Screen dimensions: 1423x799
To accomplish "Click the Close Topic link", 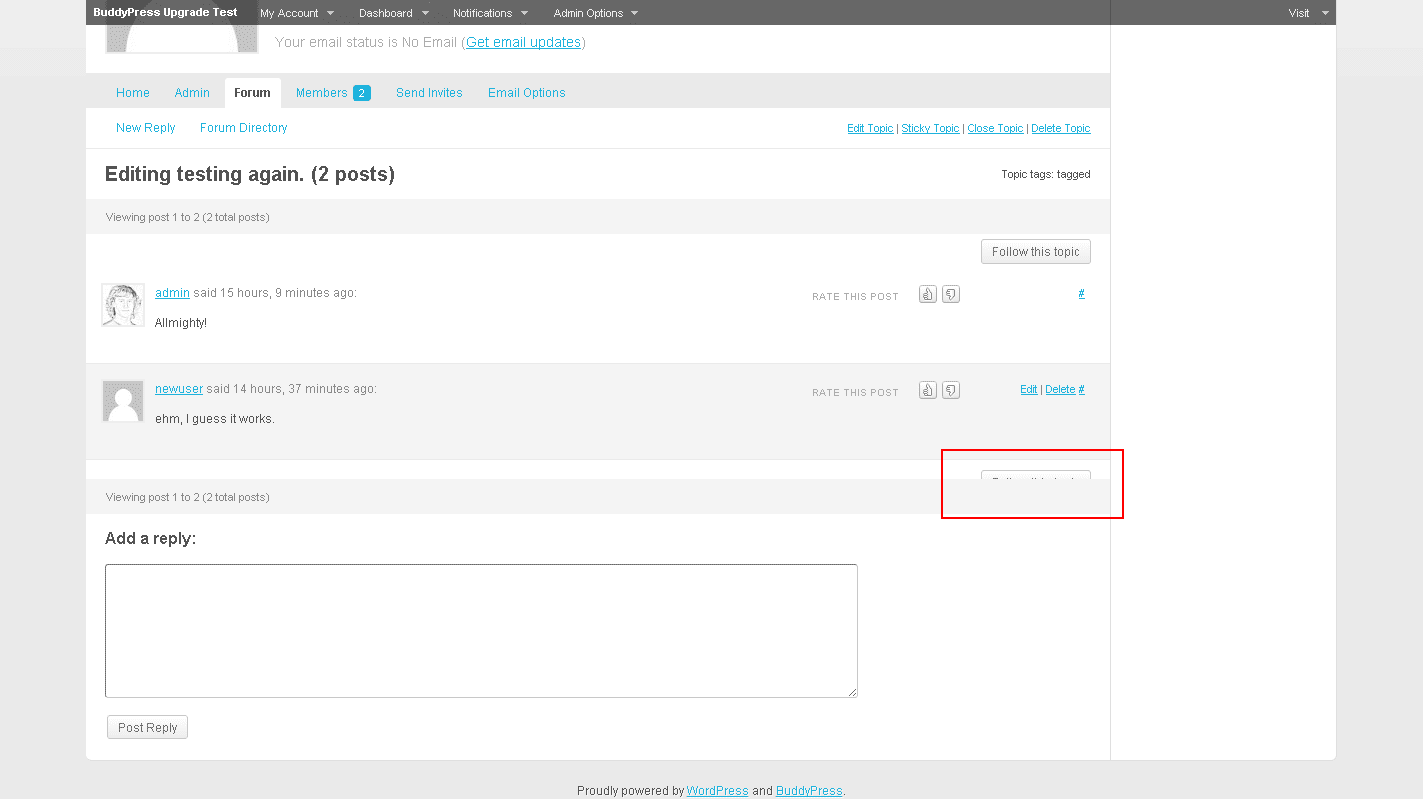I will pyautogui.click(x=995, y=129).
